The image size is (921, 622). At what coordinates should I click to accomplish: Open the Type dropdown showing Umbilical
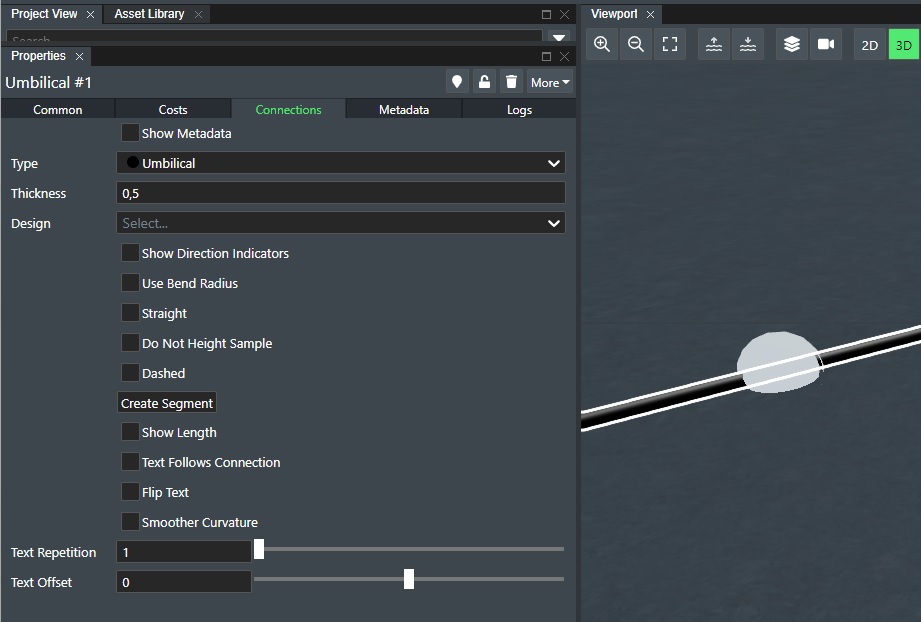pos(341,163)
